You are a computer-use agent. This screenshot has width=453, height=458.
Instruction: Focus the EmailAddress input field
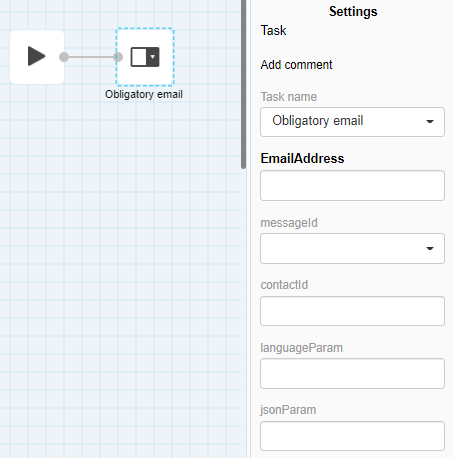click(352, 185)
